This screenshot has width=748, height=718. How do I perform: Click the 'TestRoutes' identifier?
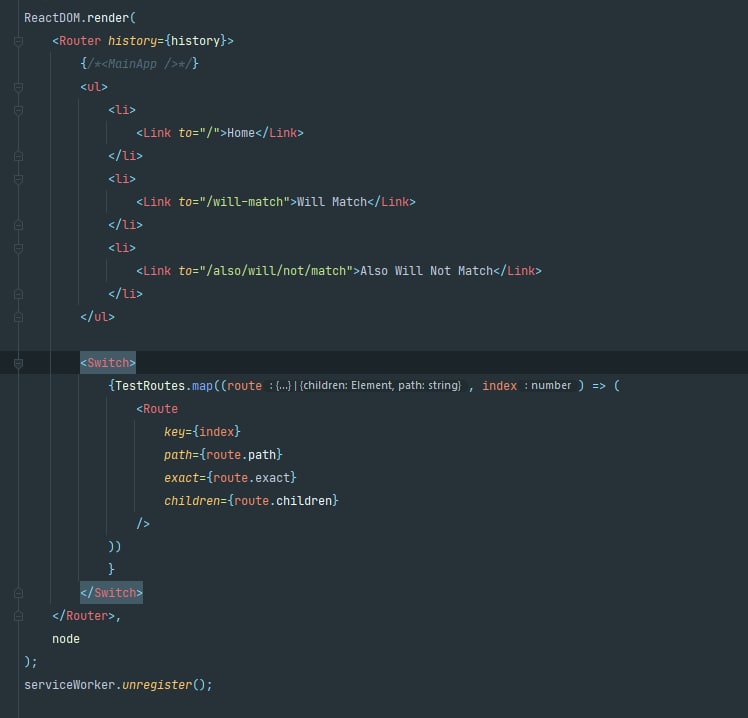point(150,385)
